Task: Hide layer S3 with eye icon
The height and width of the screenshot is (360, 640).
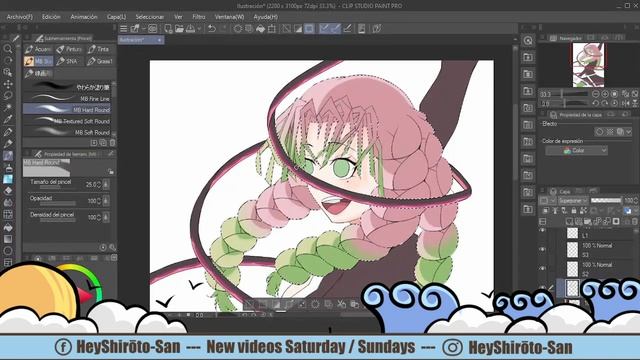Action: point(542,249)
